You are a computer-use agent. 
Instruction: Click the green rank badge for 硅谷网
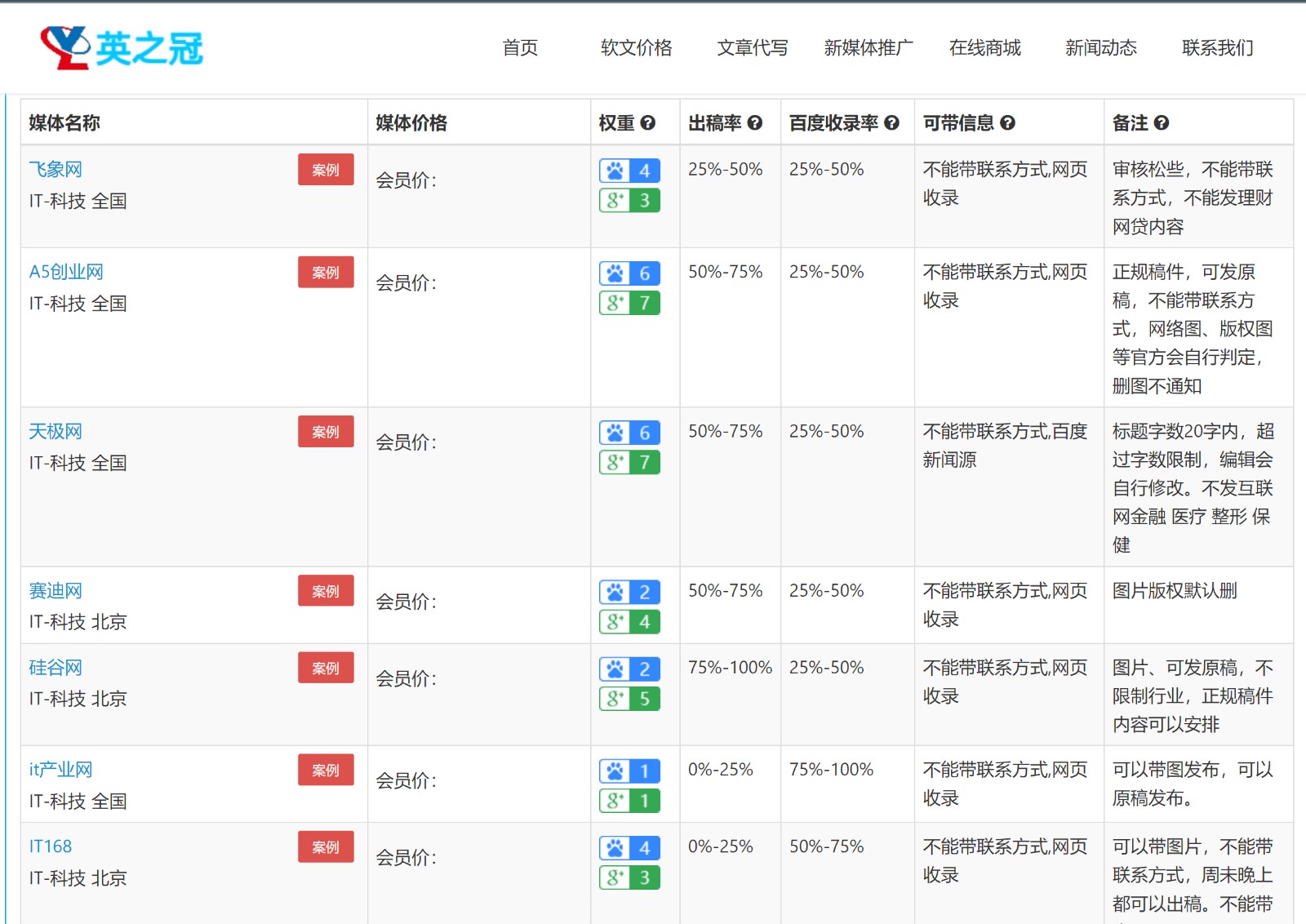[x=629, y=699]
